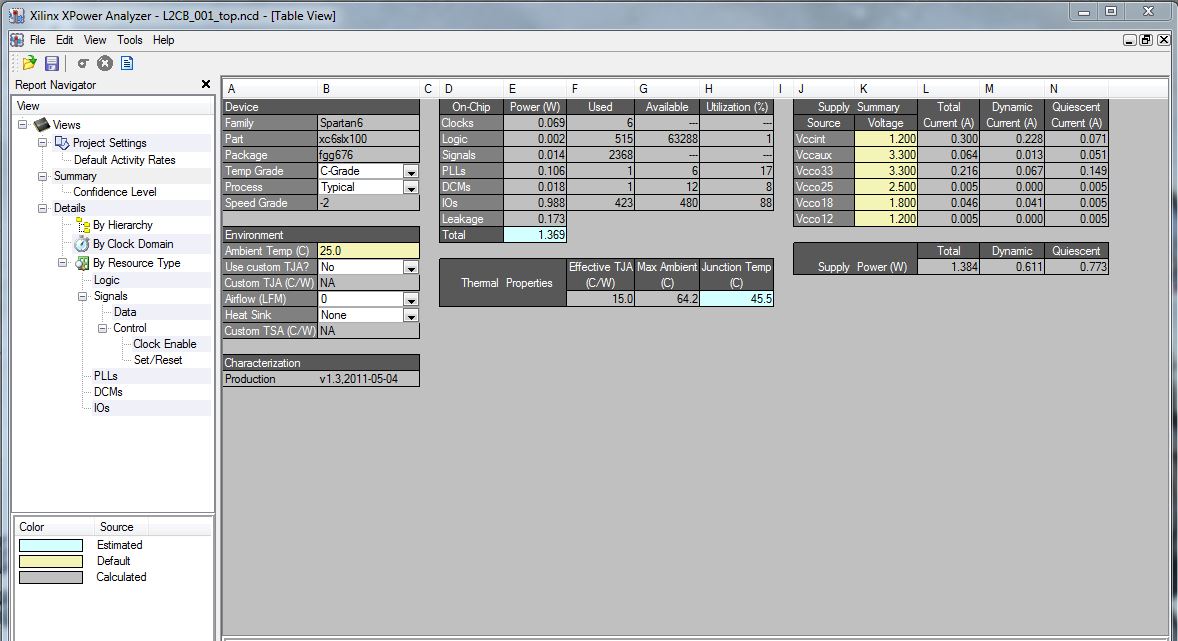The image size is (1178, 641).
Task: Collapse the Signals node
Action: [x=83, y=296]
